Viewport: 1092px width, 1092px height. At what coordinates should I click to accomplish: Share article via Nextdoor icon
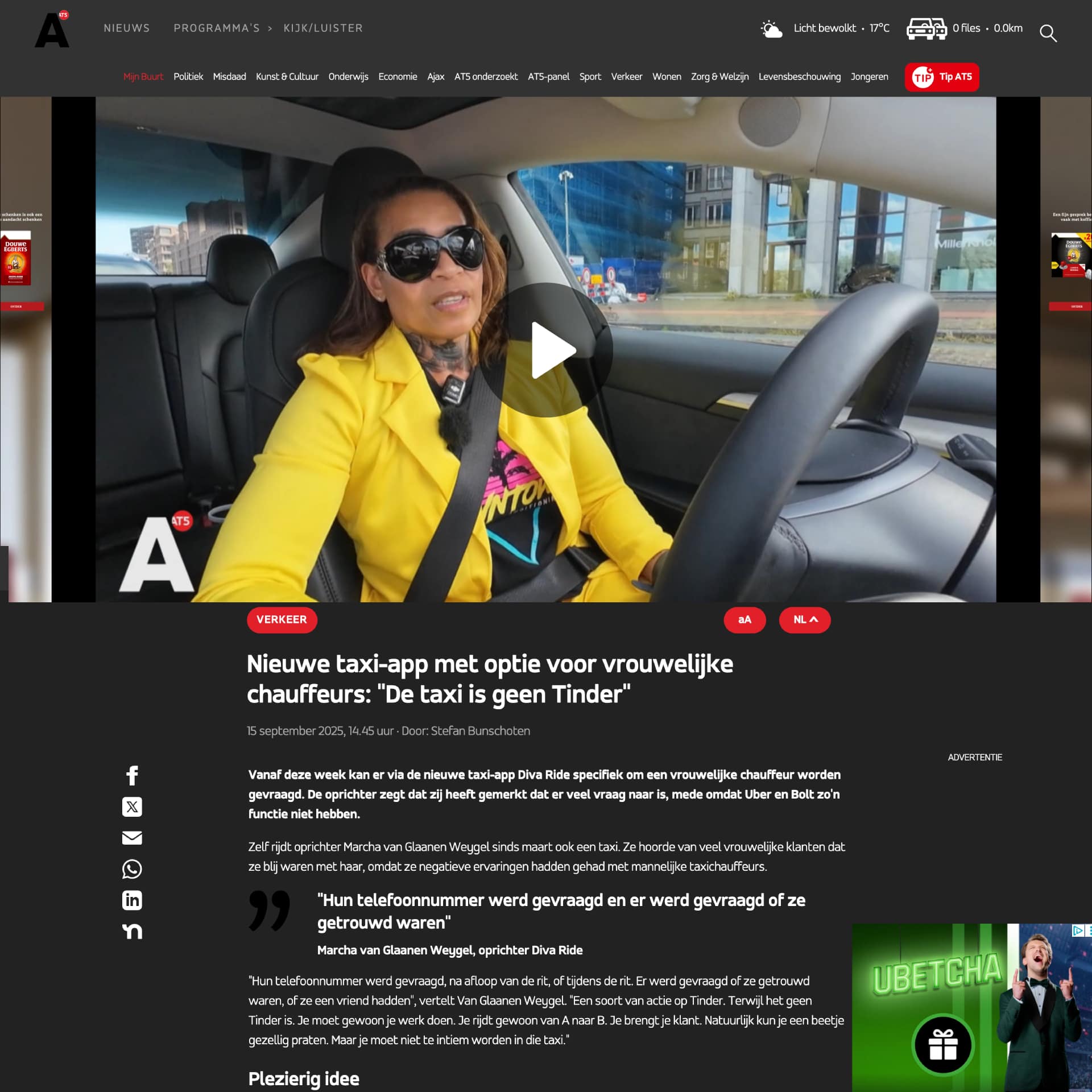[132, 931]
